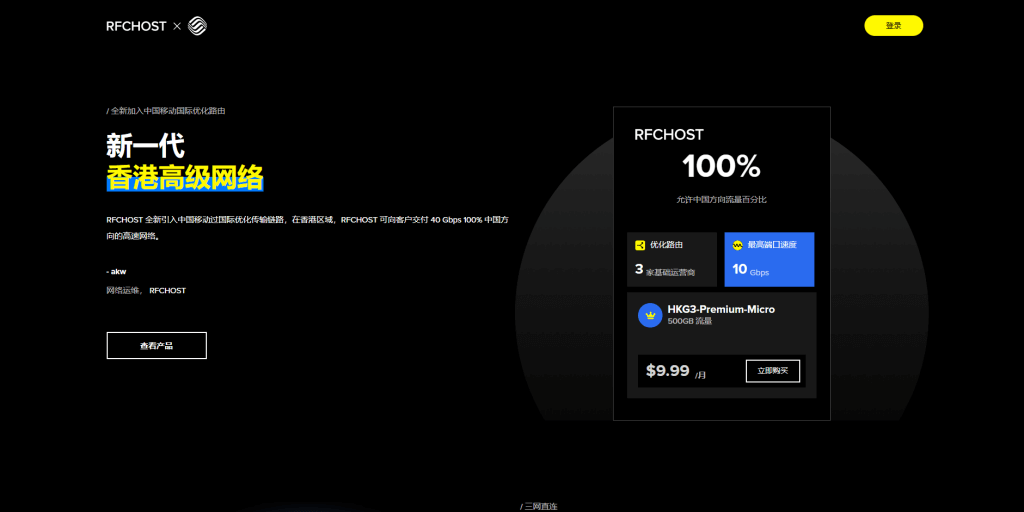Click the blue crown plan icon

pyautogui.click(x=651, y=315)
